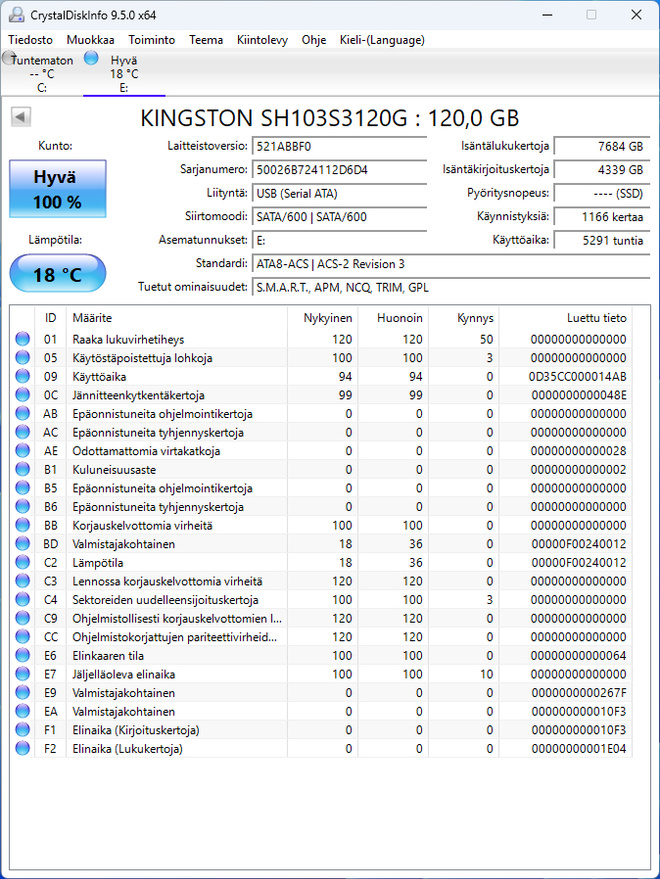
Task: Click the Isäntäkirjoituskertoja value 4339 GB
Action: point(602,170)
